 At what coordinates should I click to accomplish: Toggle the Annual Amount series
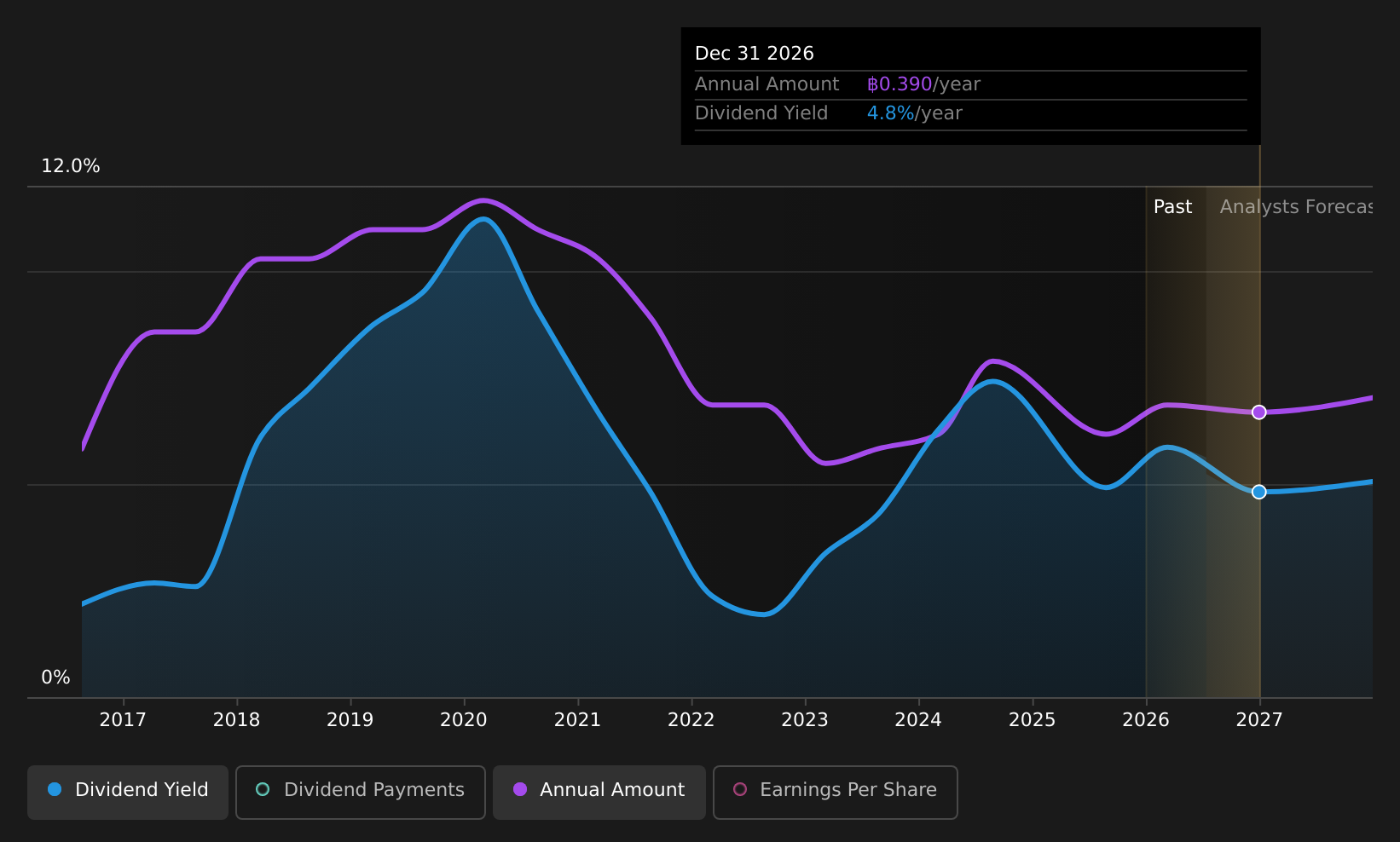pyautogui.click(x=599, y=793)
